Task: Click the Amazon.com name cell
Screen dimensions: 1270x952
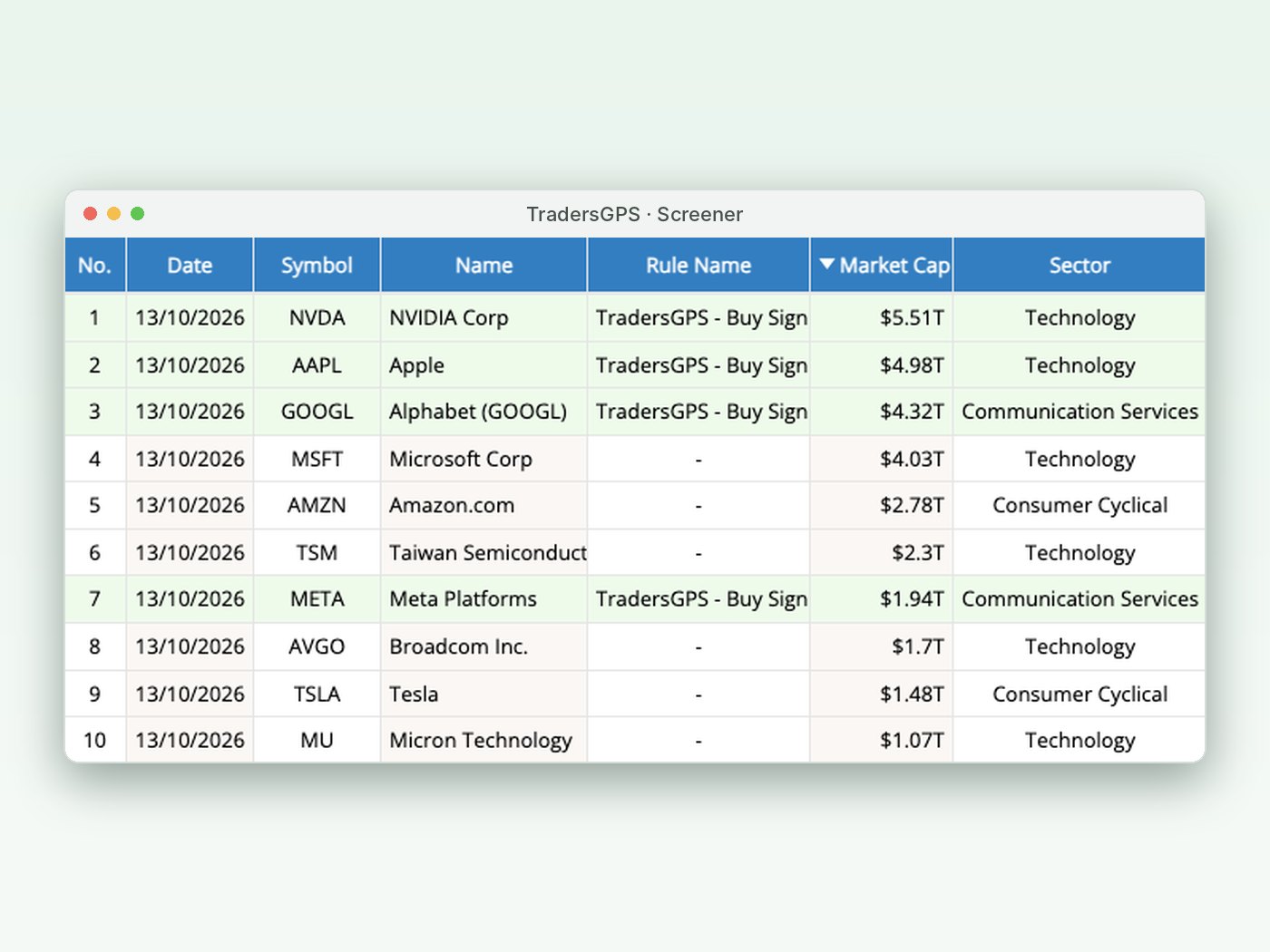Action: [484, 505]
